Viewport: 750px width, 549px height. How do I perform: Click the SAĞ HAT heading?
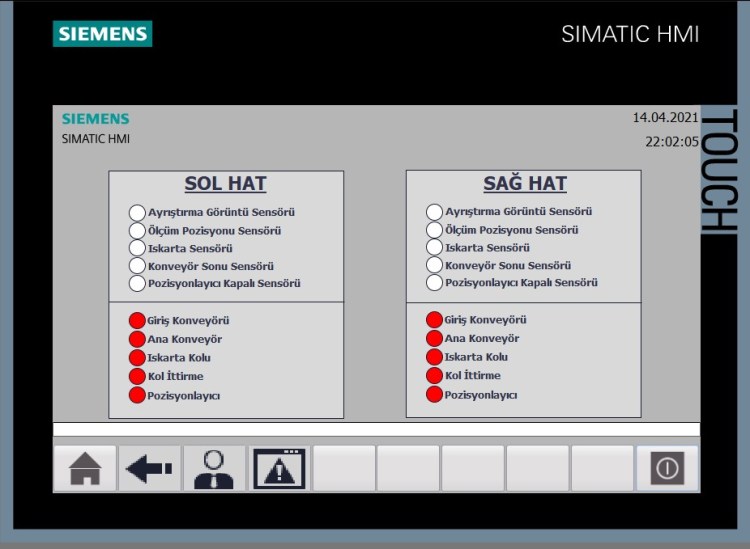(524, 184)
